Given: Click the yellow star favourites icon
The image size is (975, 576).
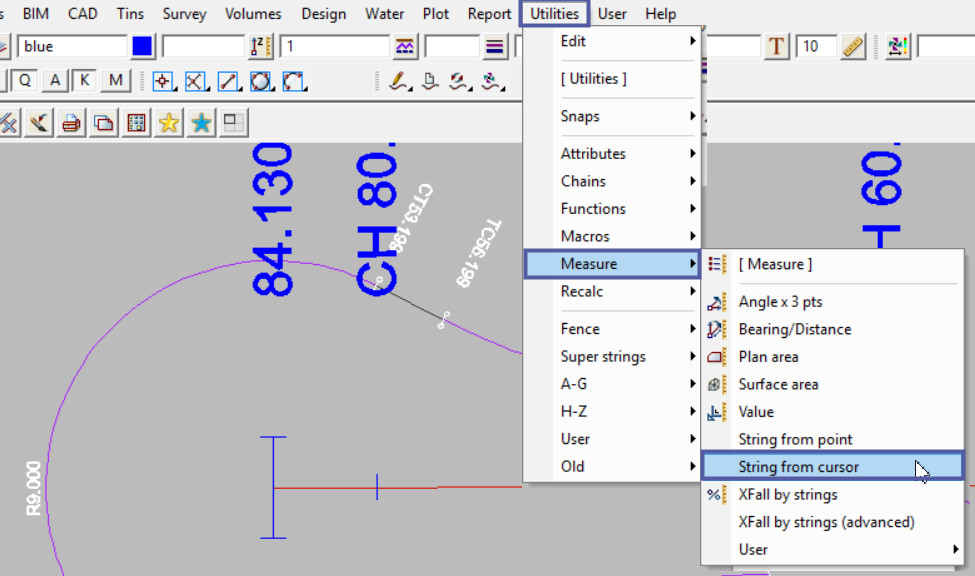Looking at the screenshot, I should 169,123.
